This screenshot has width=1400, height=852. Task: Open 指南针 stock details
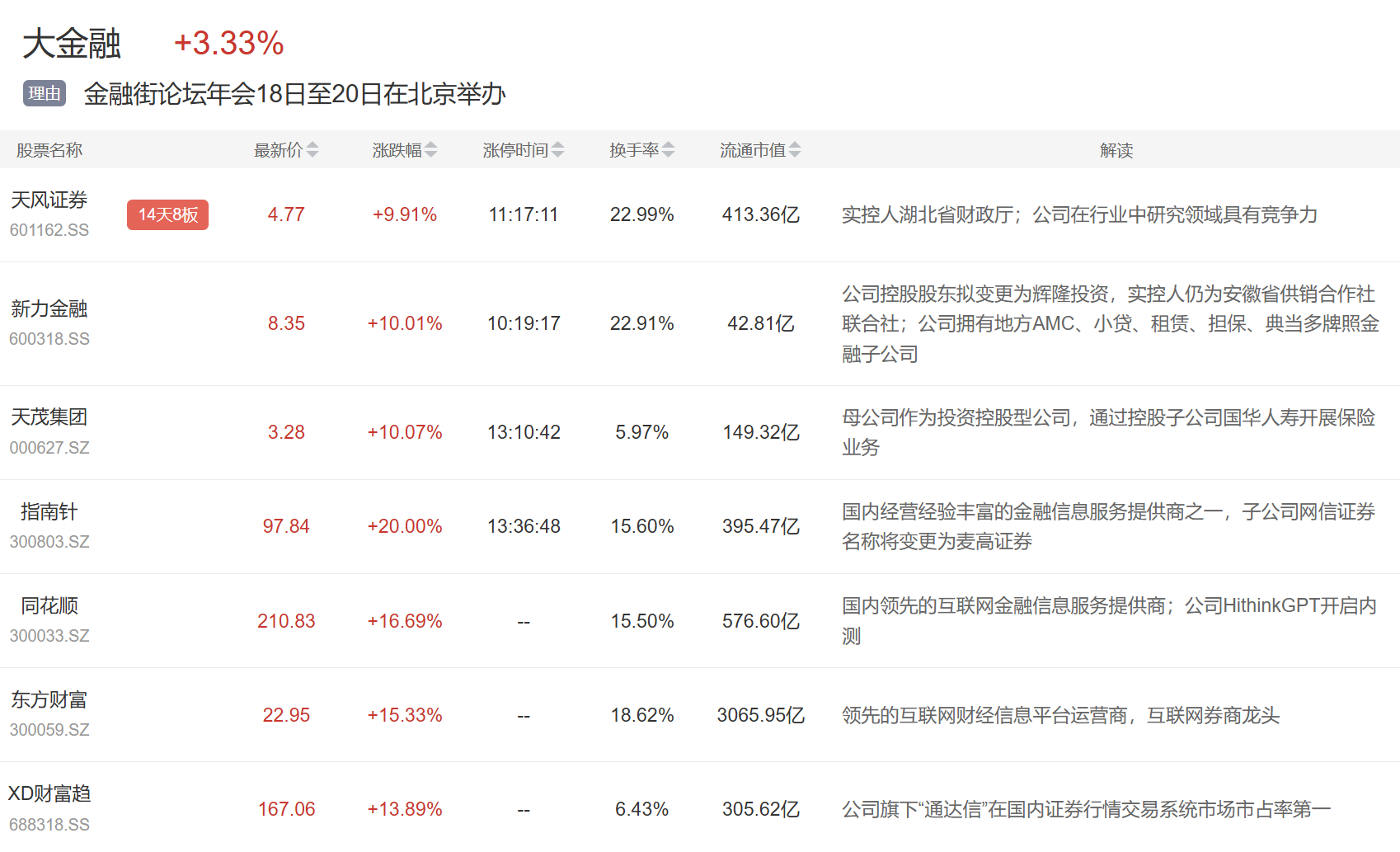coord(49,512)
